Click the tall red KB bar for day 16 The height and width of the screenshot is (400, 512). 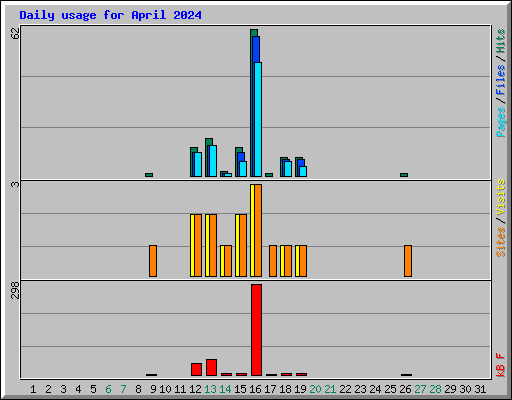(256, 330)
